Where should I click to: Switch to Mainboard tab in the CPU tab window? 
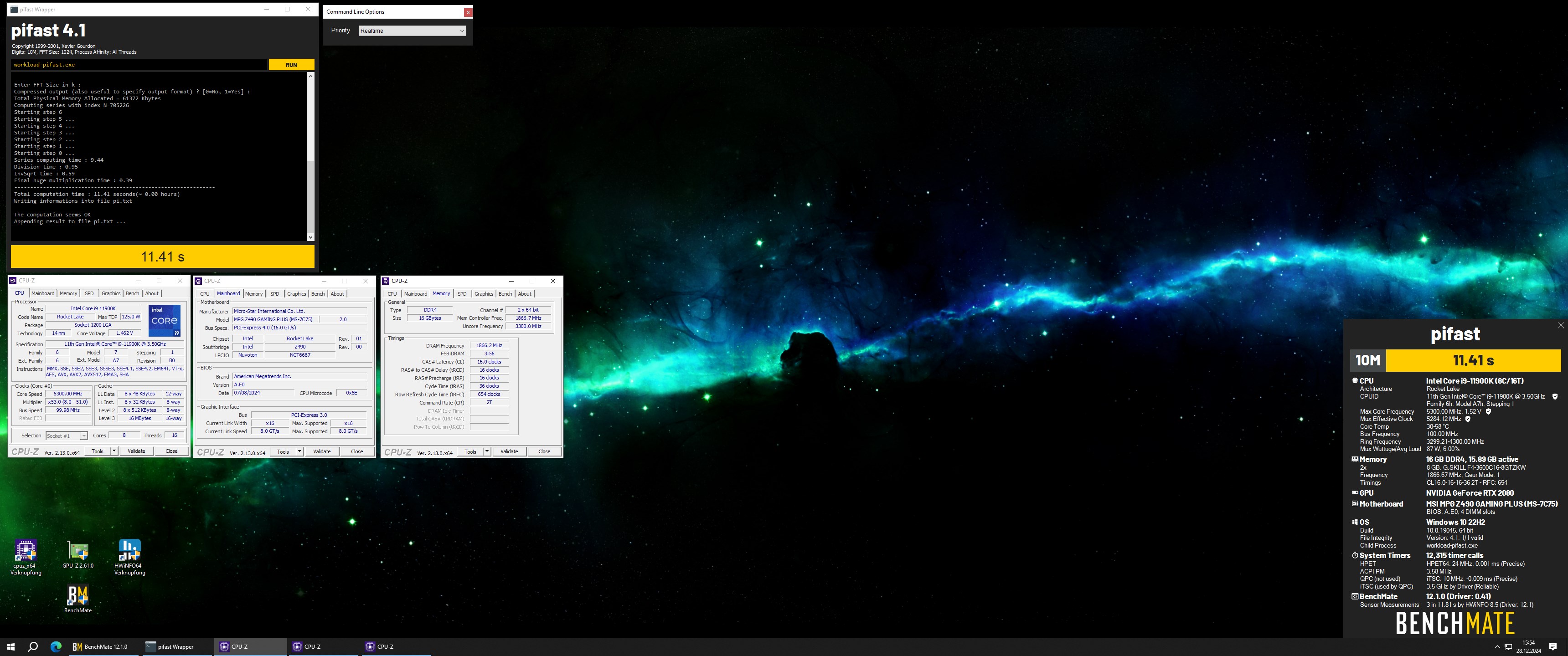42,293
